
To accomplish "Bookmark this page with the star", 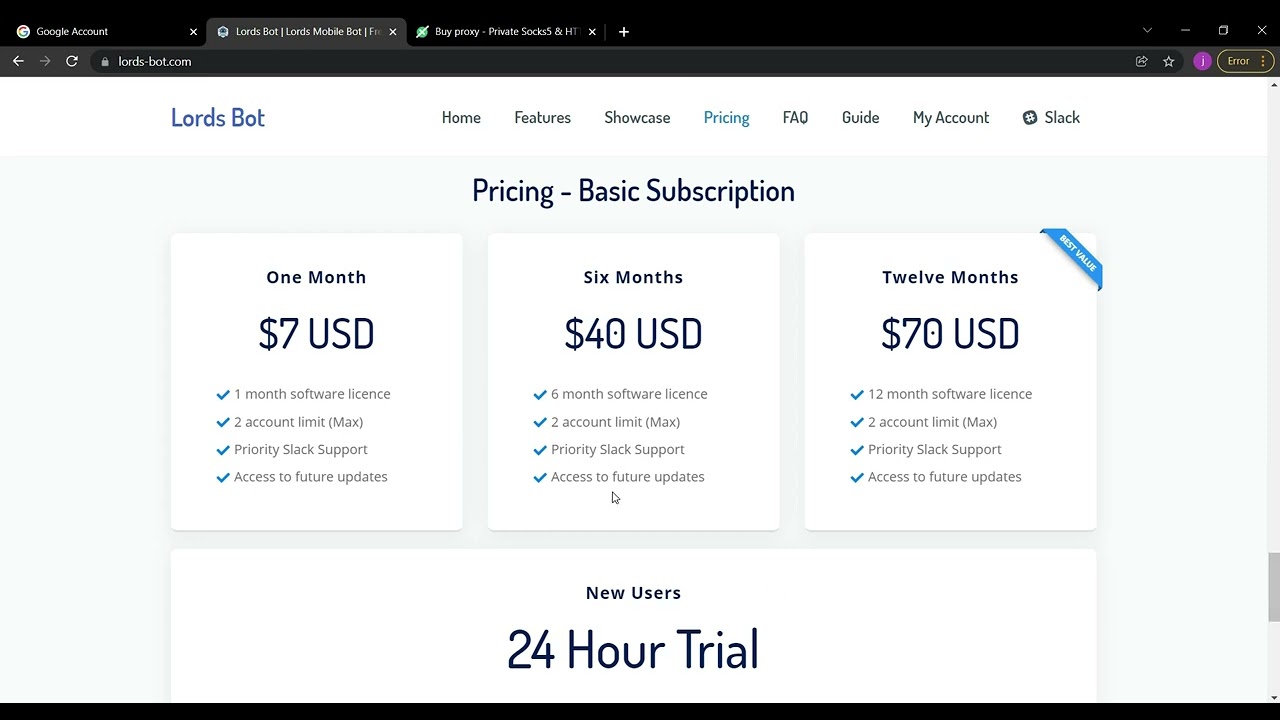I will click(1169, 61).
